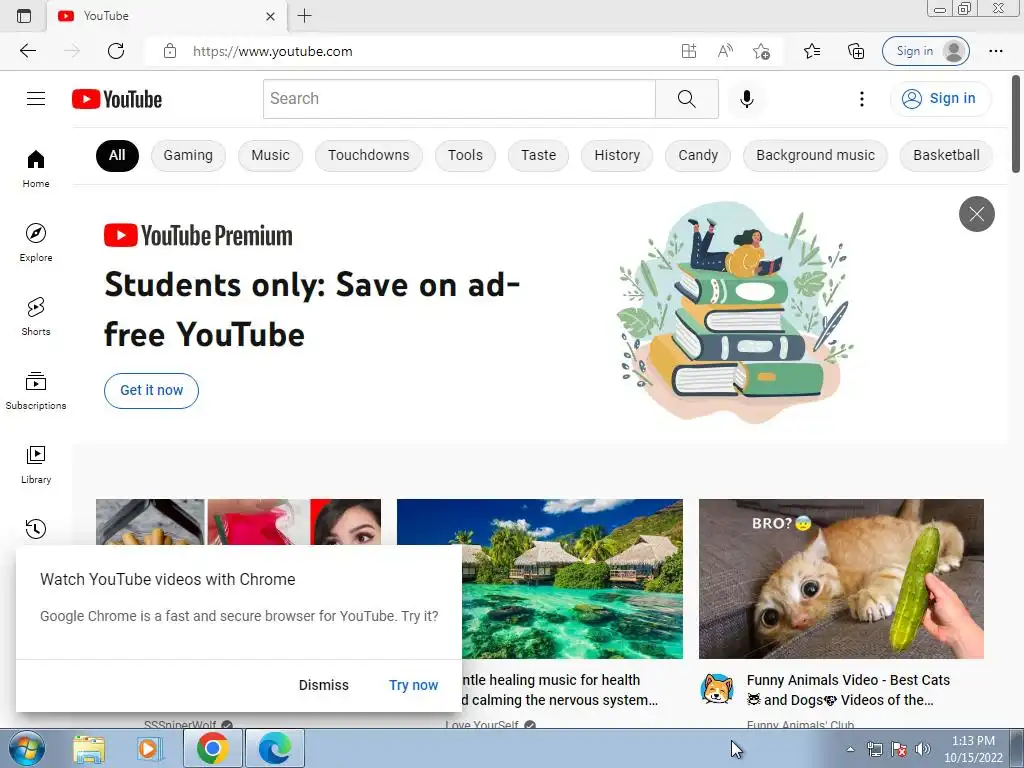Dismiss the Chrome suggestion popup
Viewport: 1024px width, 768px height.
click(x=323, y=685)
